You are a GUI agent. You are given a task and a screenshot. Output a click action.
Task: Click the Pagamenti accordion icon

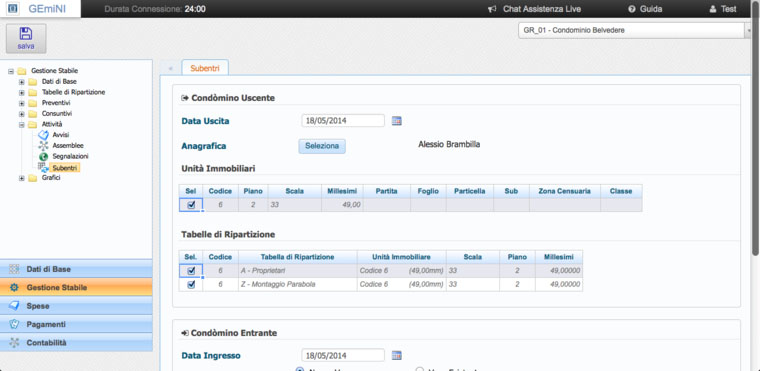[x=14, y=324]
